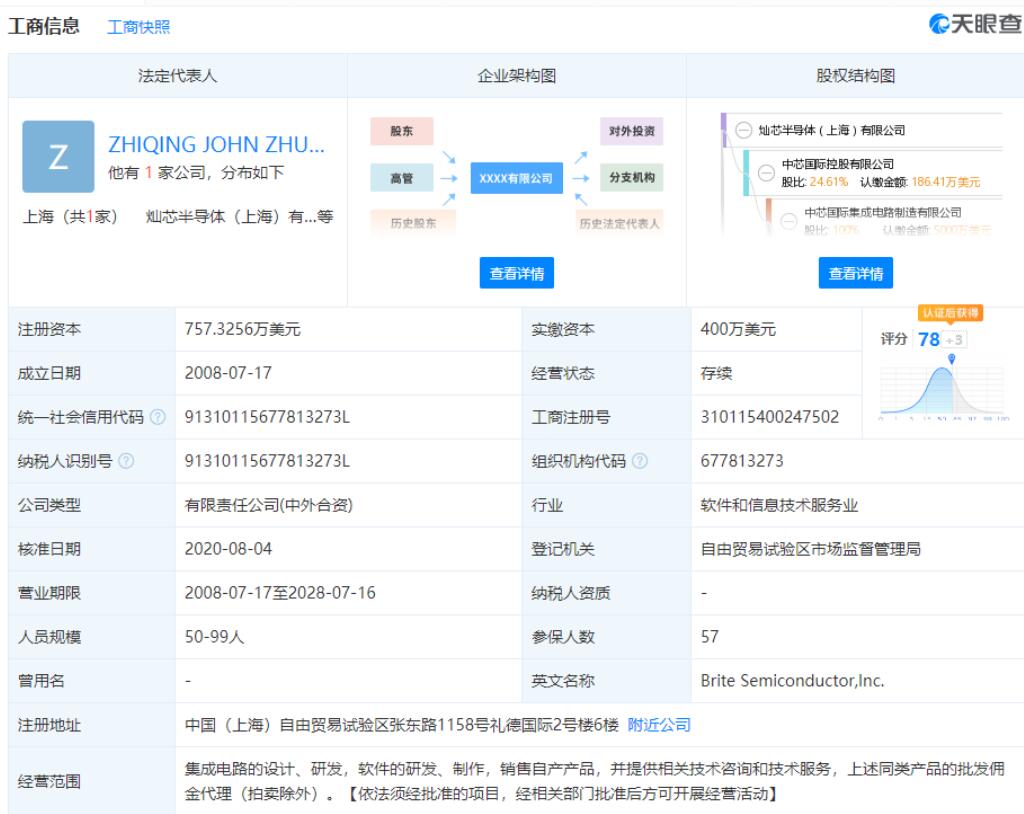Click the registered capital value 757.3256万美元
Image resolution: width=1024 pixels, height=814 pixels.
click(x=242, y=329)
